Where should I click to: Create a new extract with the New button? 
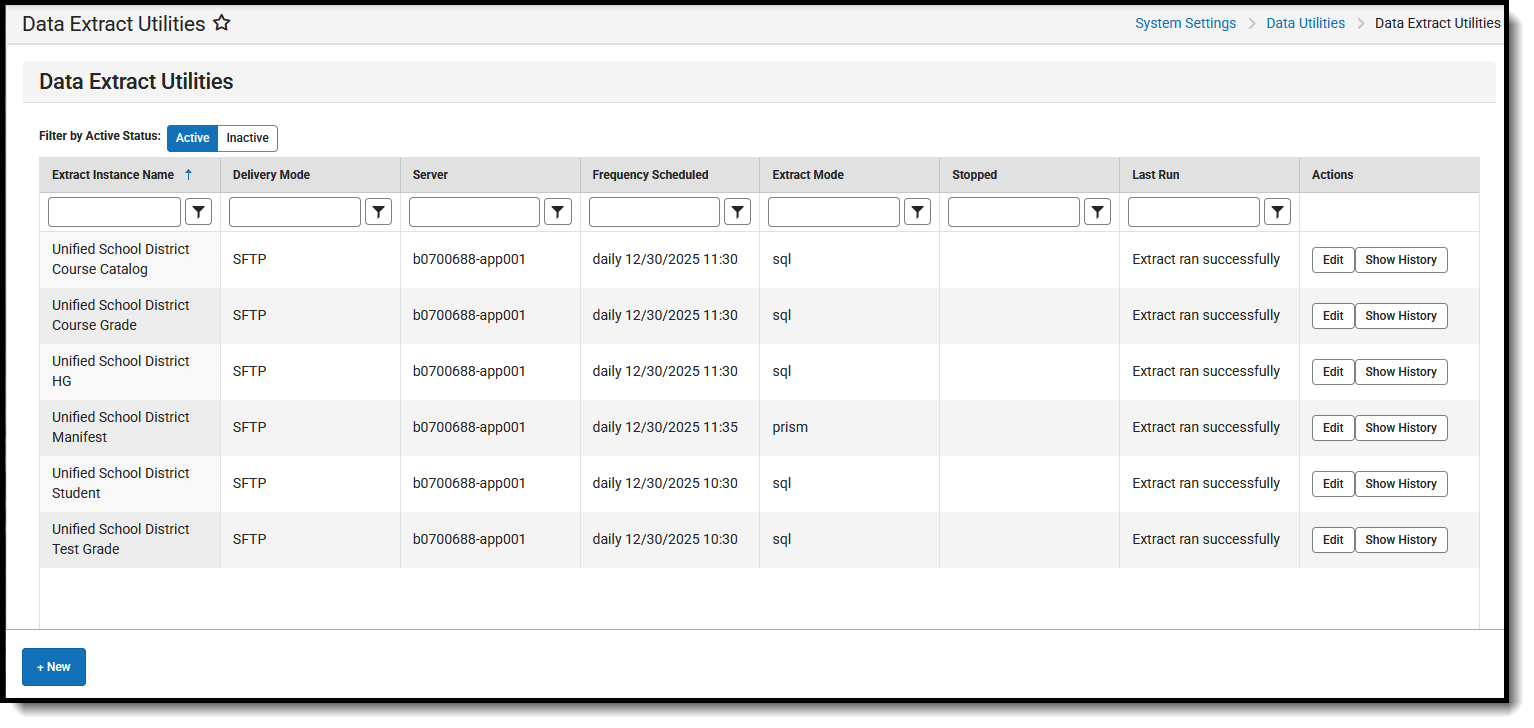tap(53, 666)
